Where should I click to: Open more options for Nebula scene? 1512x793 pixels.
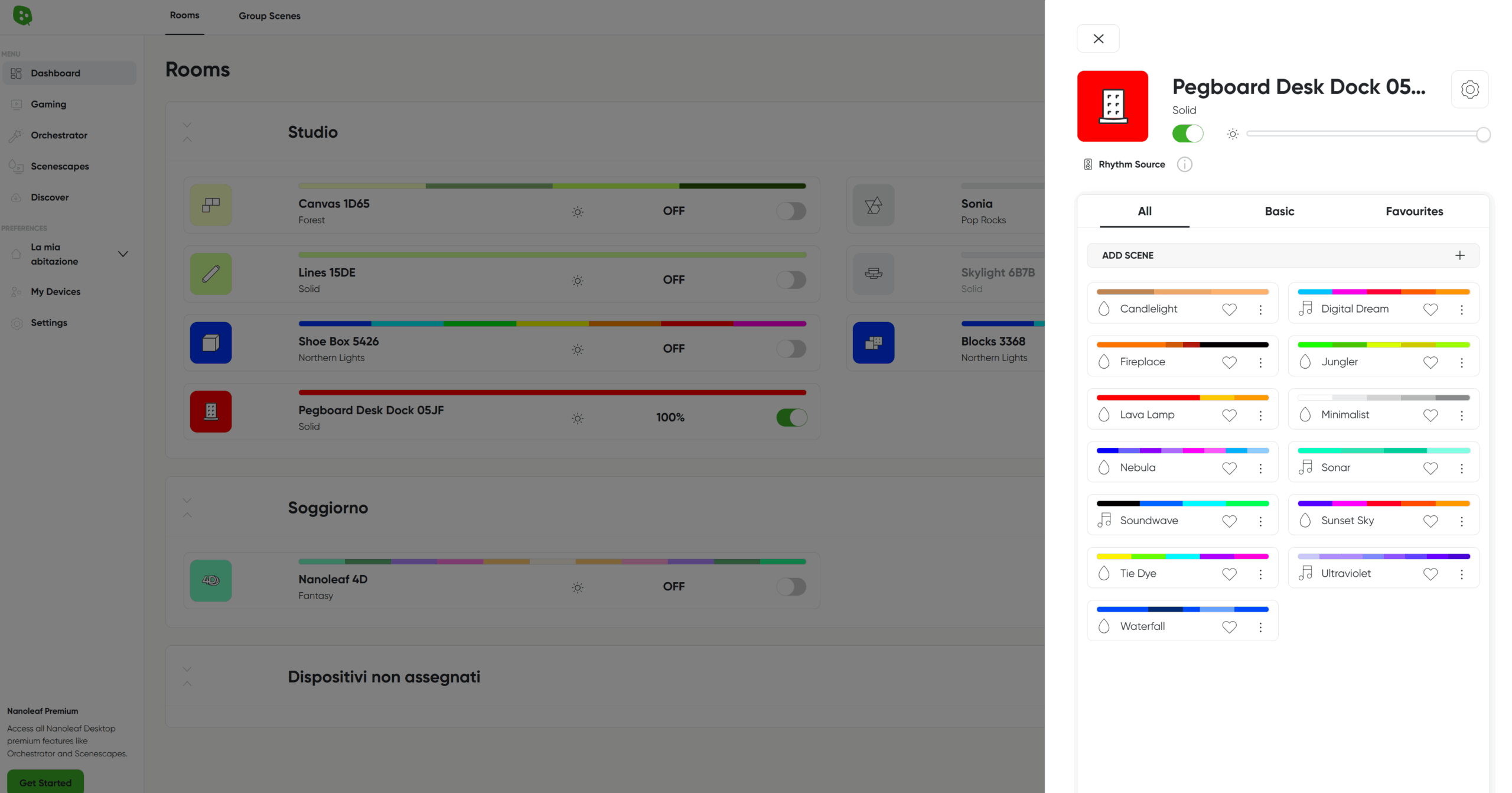pyautogui.click(x=1260, y=468)
